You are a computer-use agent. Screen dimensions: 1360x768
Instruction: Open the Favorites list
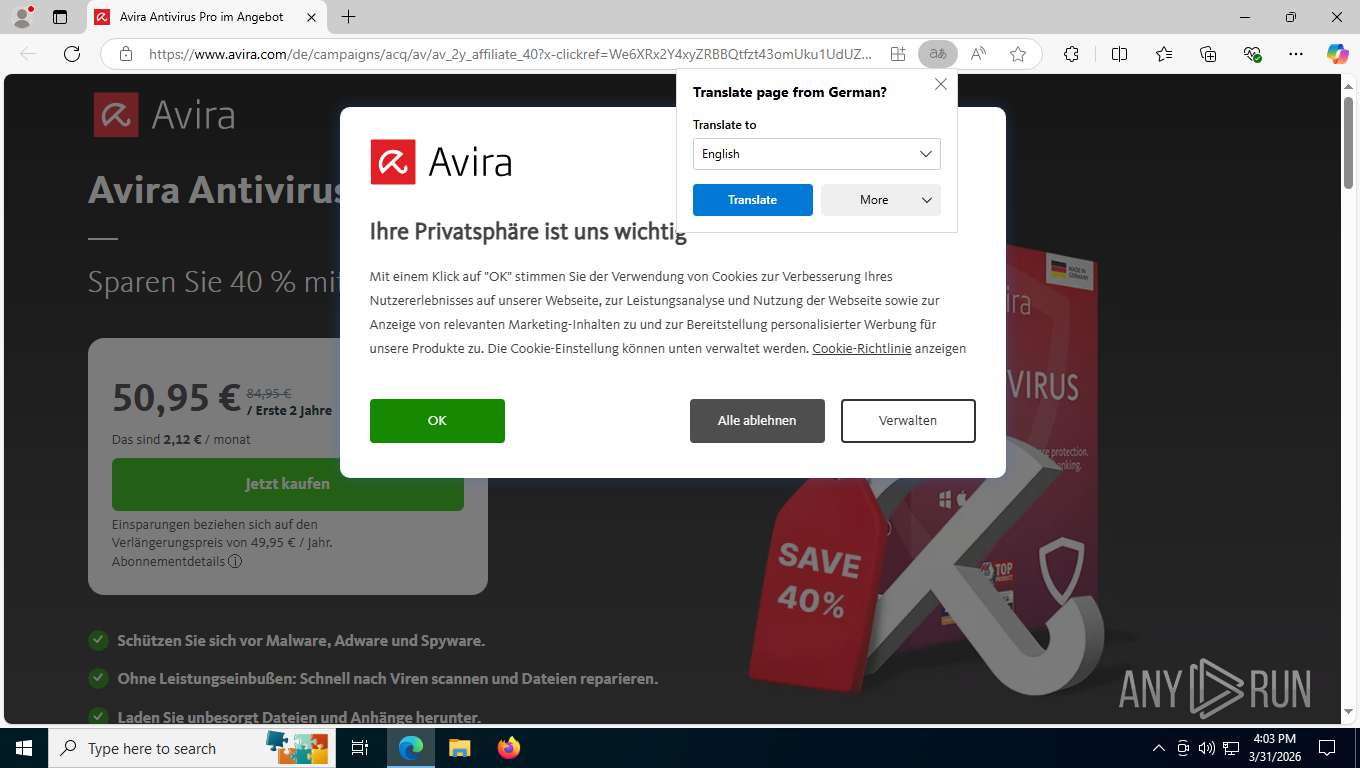[1164, 54]
